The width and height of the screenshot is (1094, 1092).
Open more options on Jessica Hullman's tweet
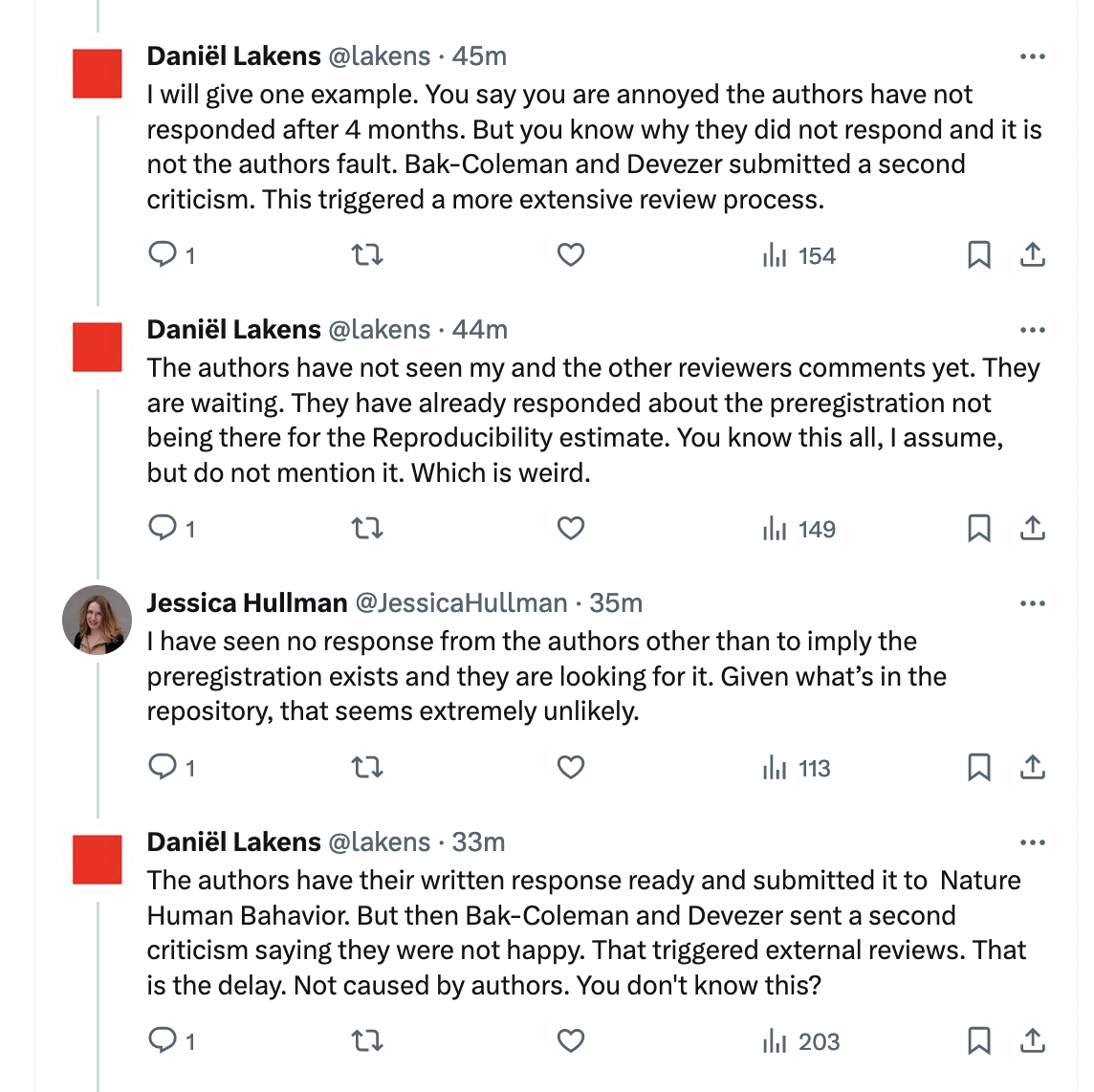tap(1033, 603)
